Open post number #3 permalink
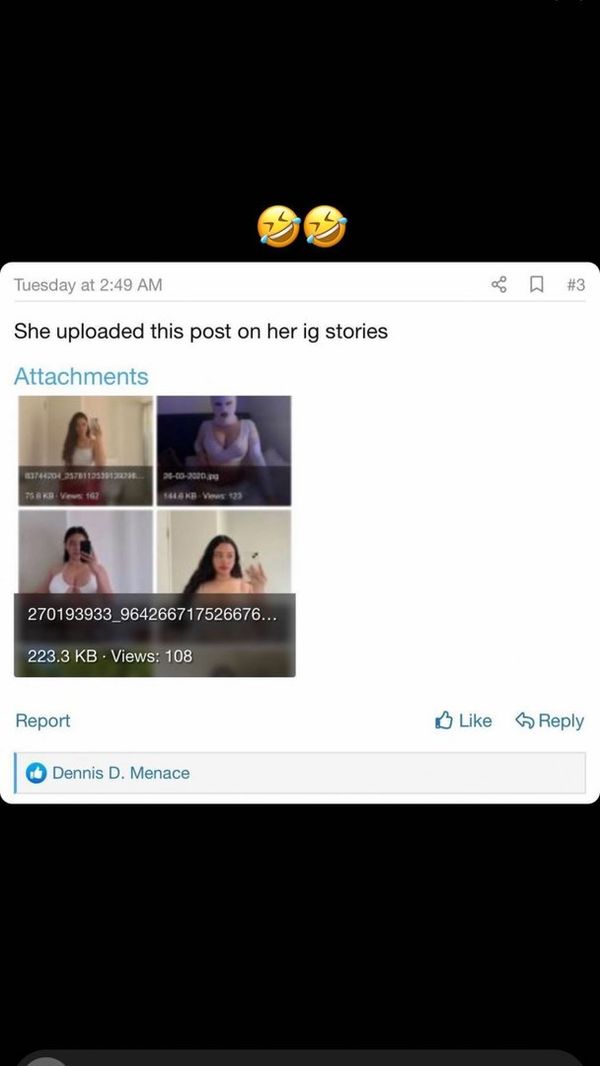Image resolution: width=600 pixels, height=1066 pixels. click(576, 285)
